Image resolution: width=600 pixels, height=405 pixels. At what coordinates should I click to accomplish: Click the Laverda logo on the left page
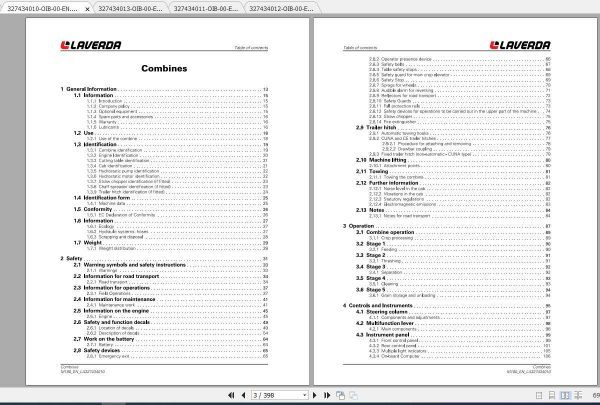pos(91,45)
